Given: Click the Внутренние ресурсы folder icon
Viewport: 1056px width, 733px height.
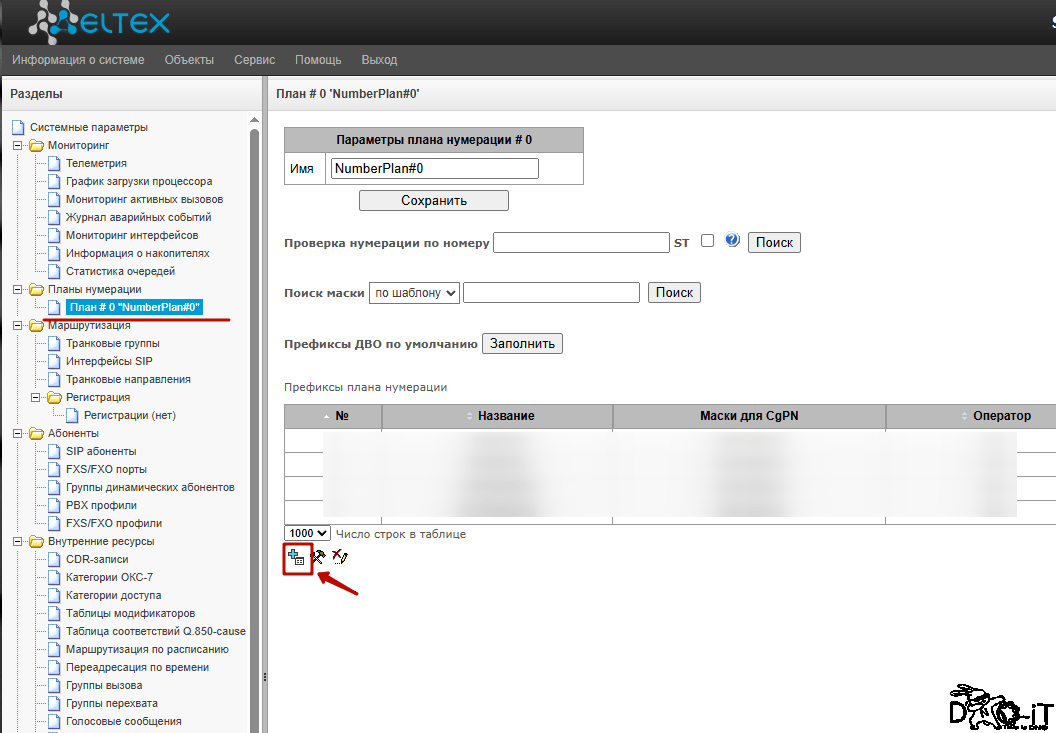Looking at the screenshot, I should pos(36,542).
